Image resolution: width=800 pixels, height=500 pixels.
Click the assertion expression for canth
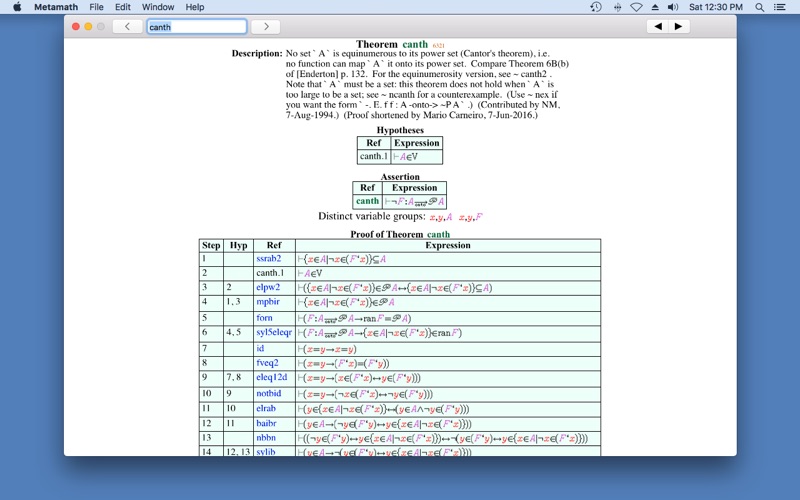click(414, 202)
